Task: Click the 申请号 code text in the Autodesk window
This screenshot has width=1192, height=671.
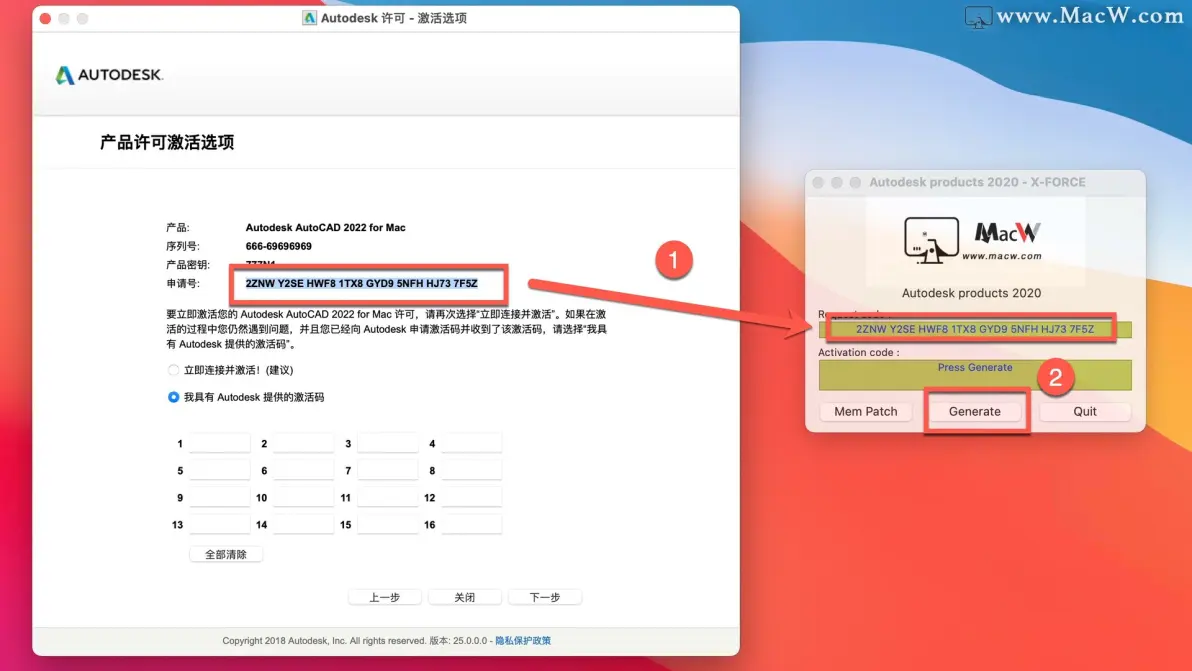Action: [361, 283]
